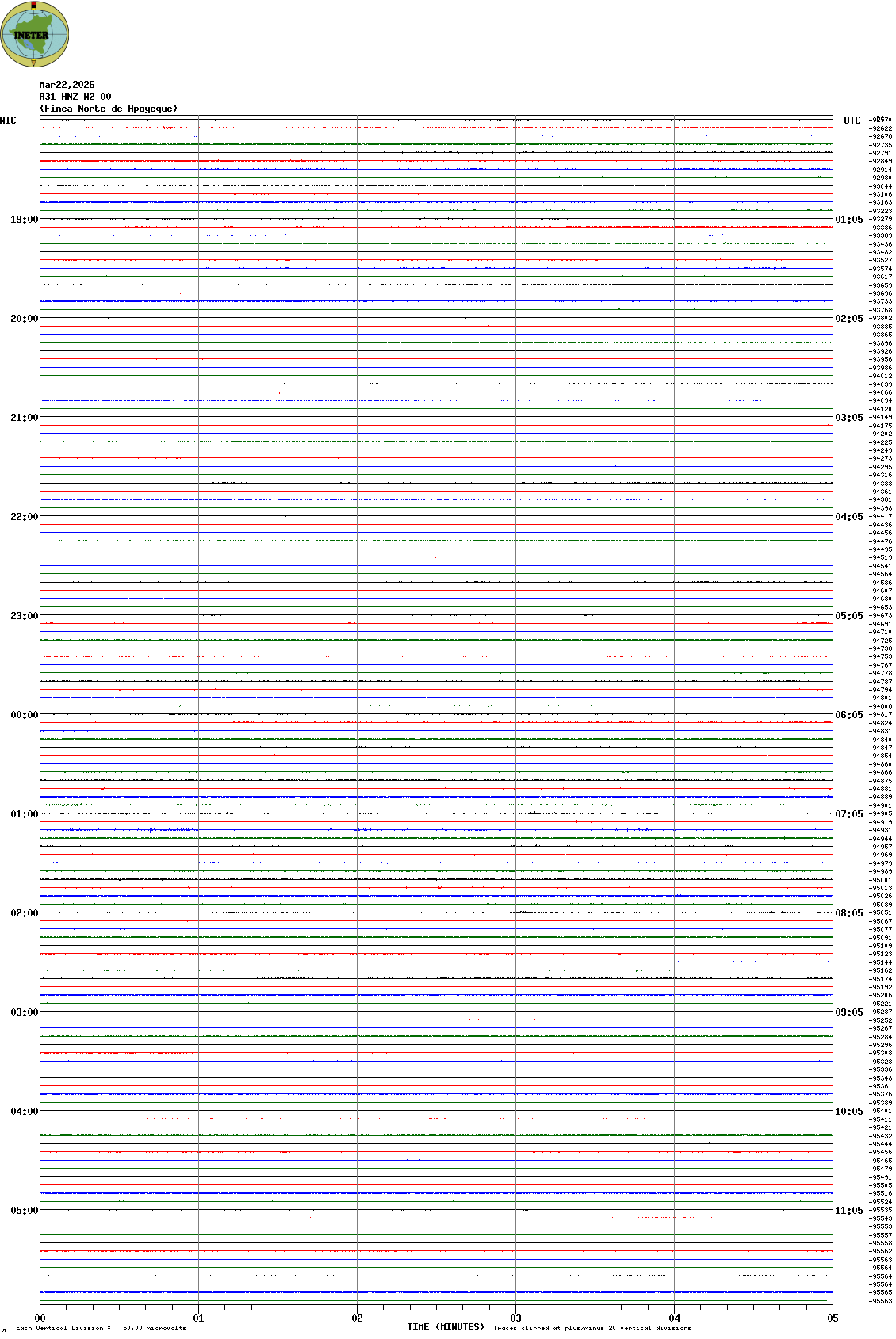
Task: Click the Traces clipped footnote text
Action: coord(592,1328)
